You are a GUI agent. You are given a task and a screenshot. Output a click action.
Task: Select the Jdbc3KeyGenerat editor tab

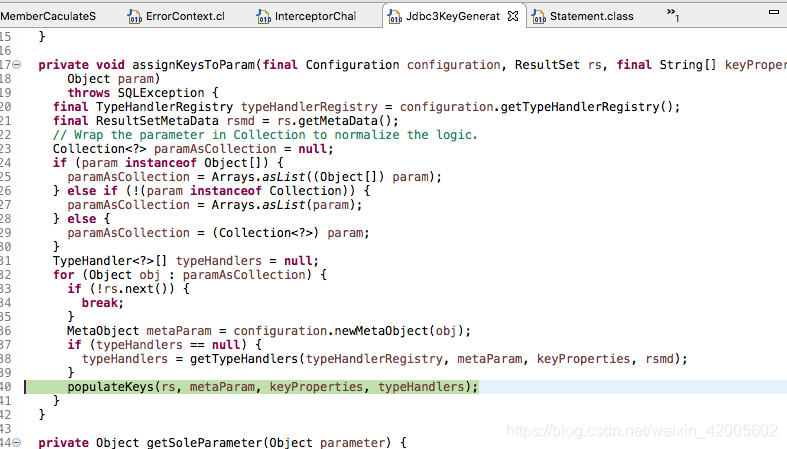click(453, 16)
